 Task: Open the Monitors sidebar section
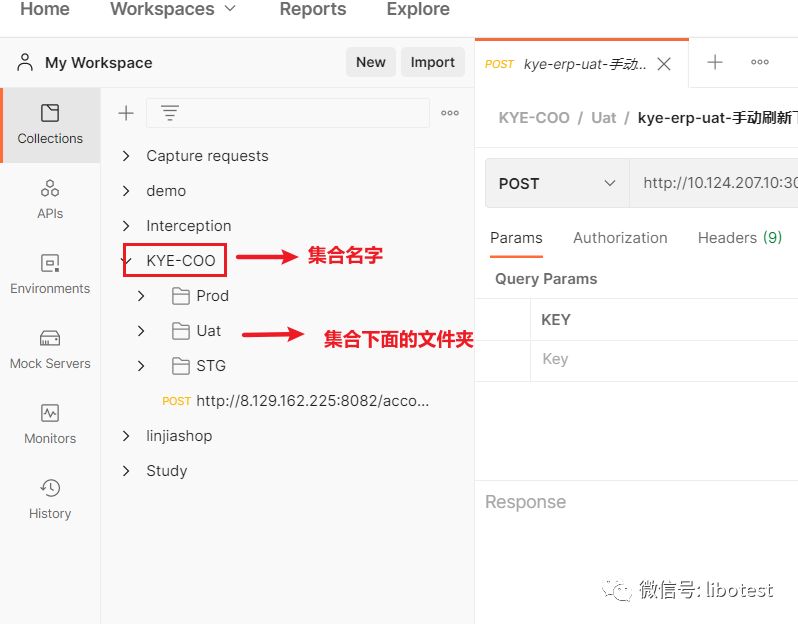click(x=50, y=424)
